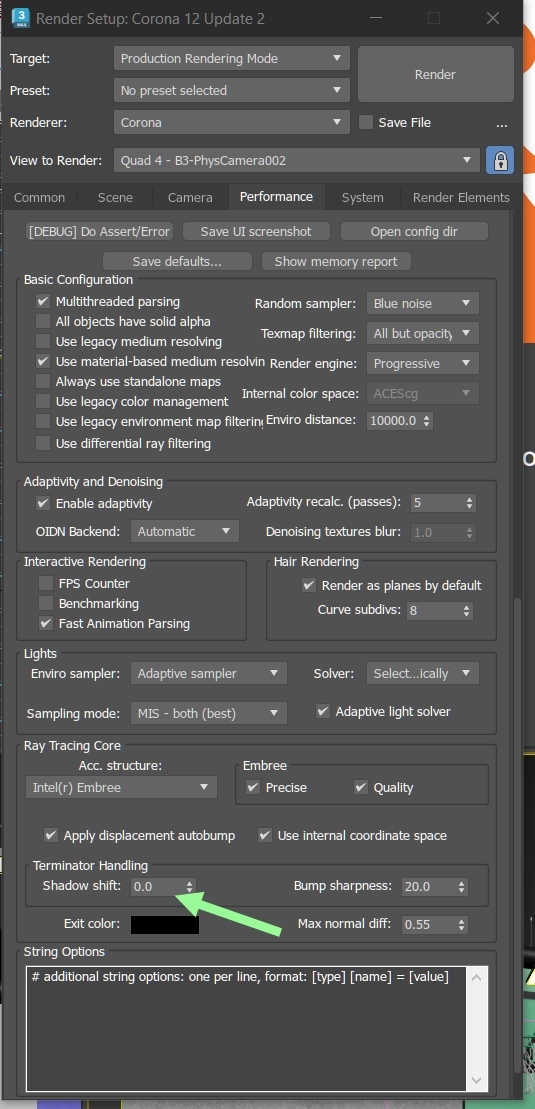Open the Preset dropdown
Screen dimensions: 535x1109
(x=231, y=91)
